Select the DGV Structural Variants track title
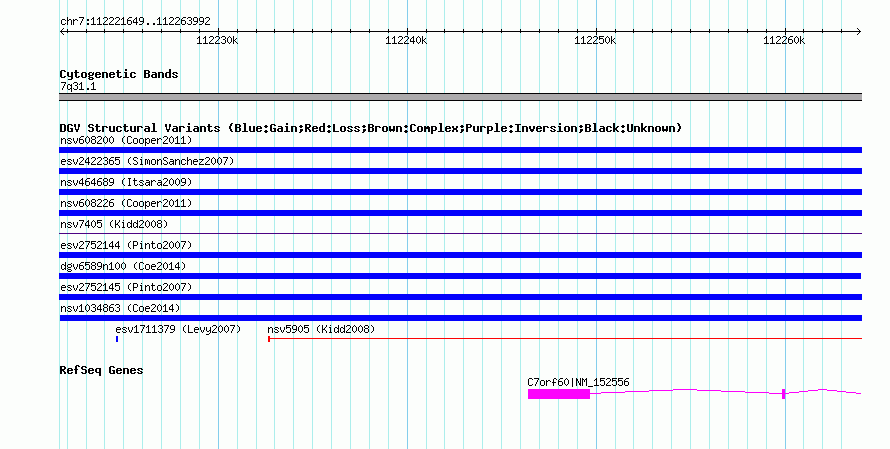Screen dimensions: 890x449 (371, 128)
